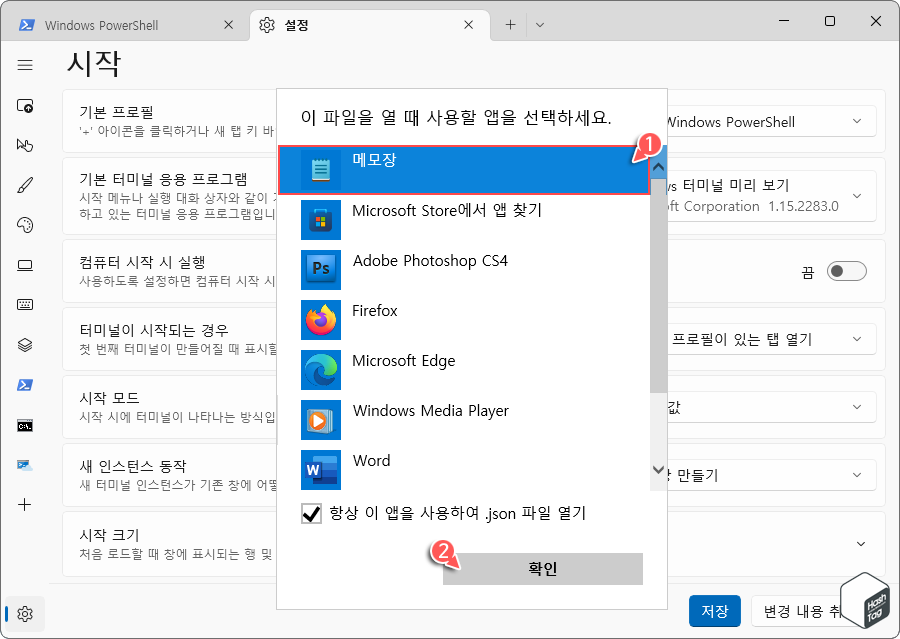Open the when terminal starts dropdown
Image resolution: width=900 pixels, height=639 pixels.
coord(771,339)
